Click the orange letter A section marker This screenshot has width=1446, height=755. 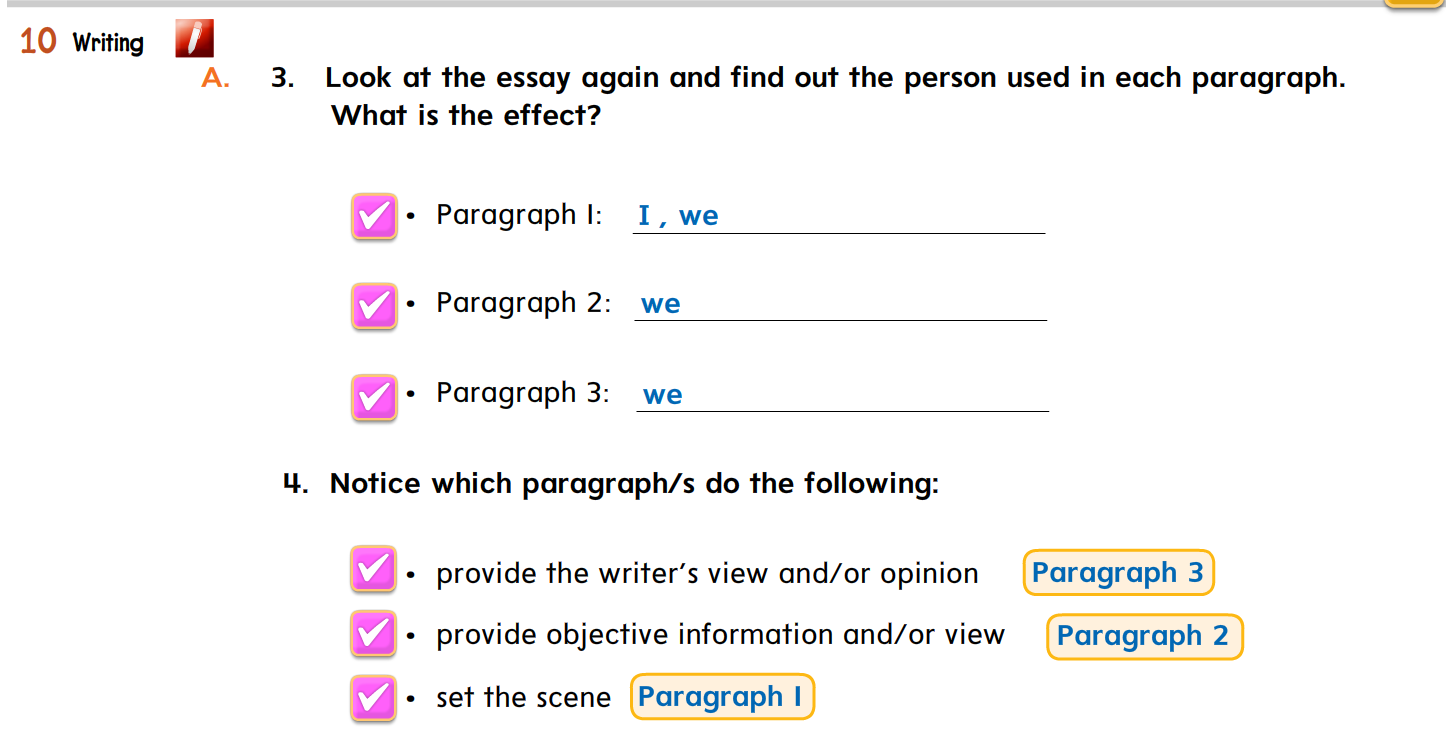(215, 78)
